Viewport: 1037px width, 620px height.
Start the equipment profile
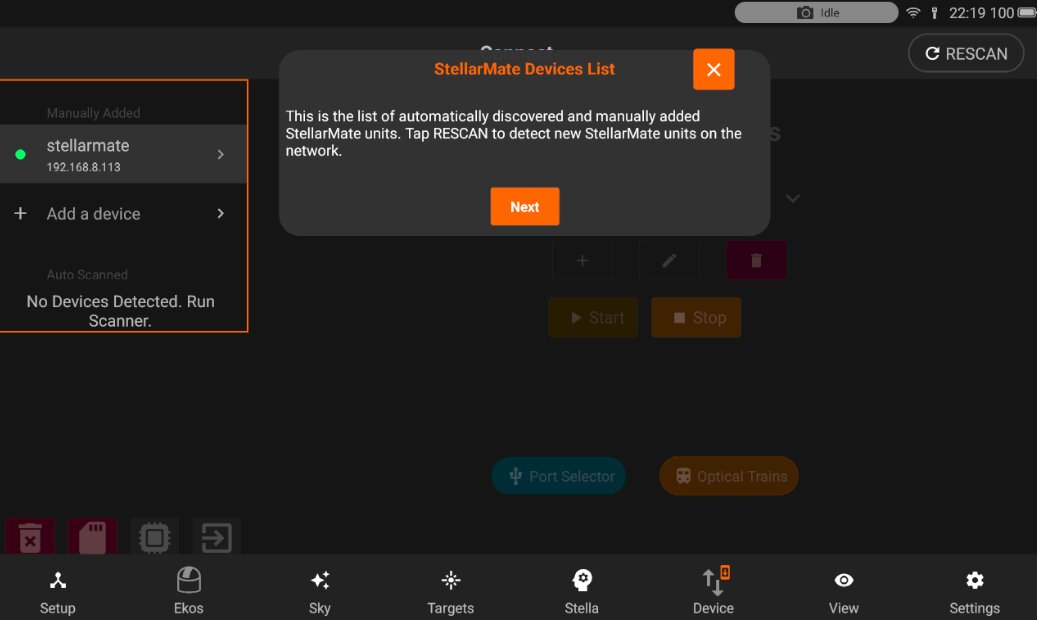(x=593, y=318)
